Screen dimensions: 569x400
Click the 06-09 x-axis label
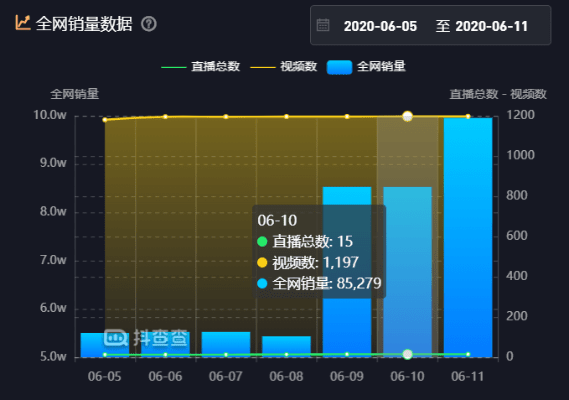(347, 376)
